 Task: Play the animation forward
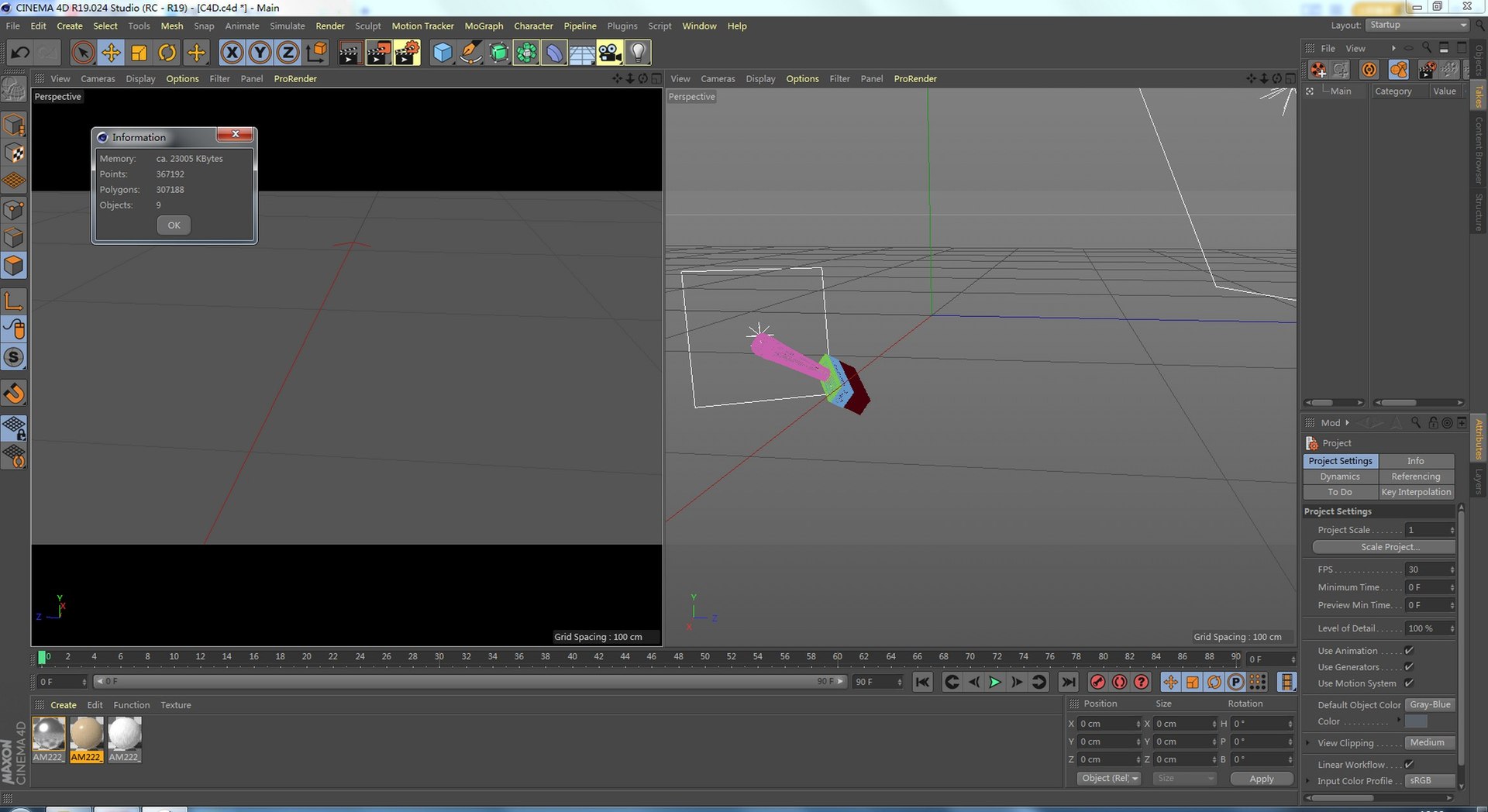pos(995,682)
